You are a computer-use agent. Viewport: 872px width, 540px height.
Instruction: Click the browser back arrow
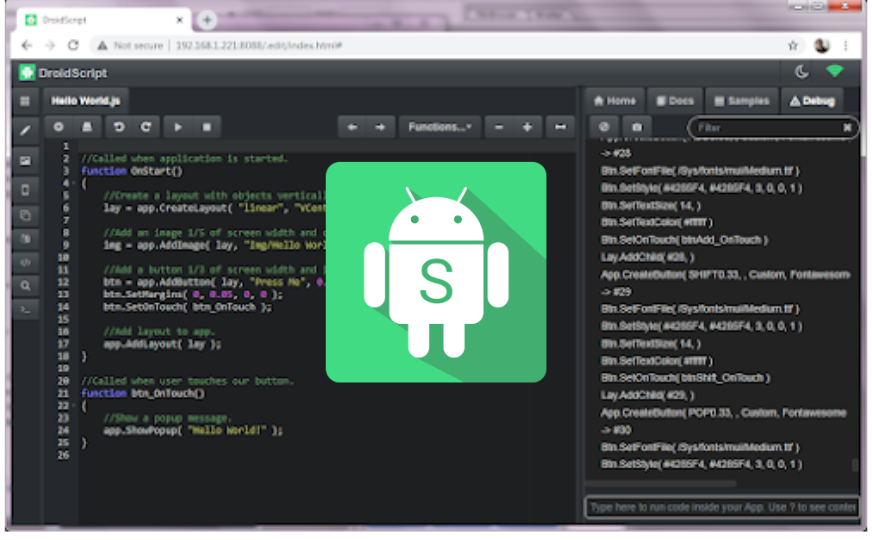click(27, 45)
